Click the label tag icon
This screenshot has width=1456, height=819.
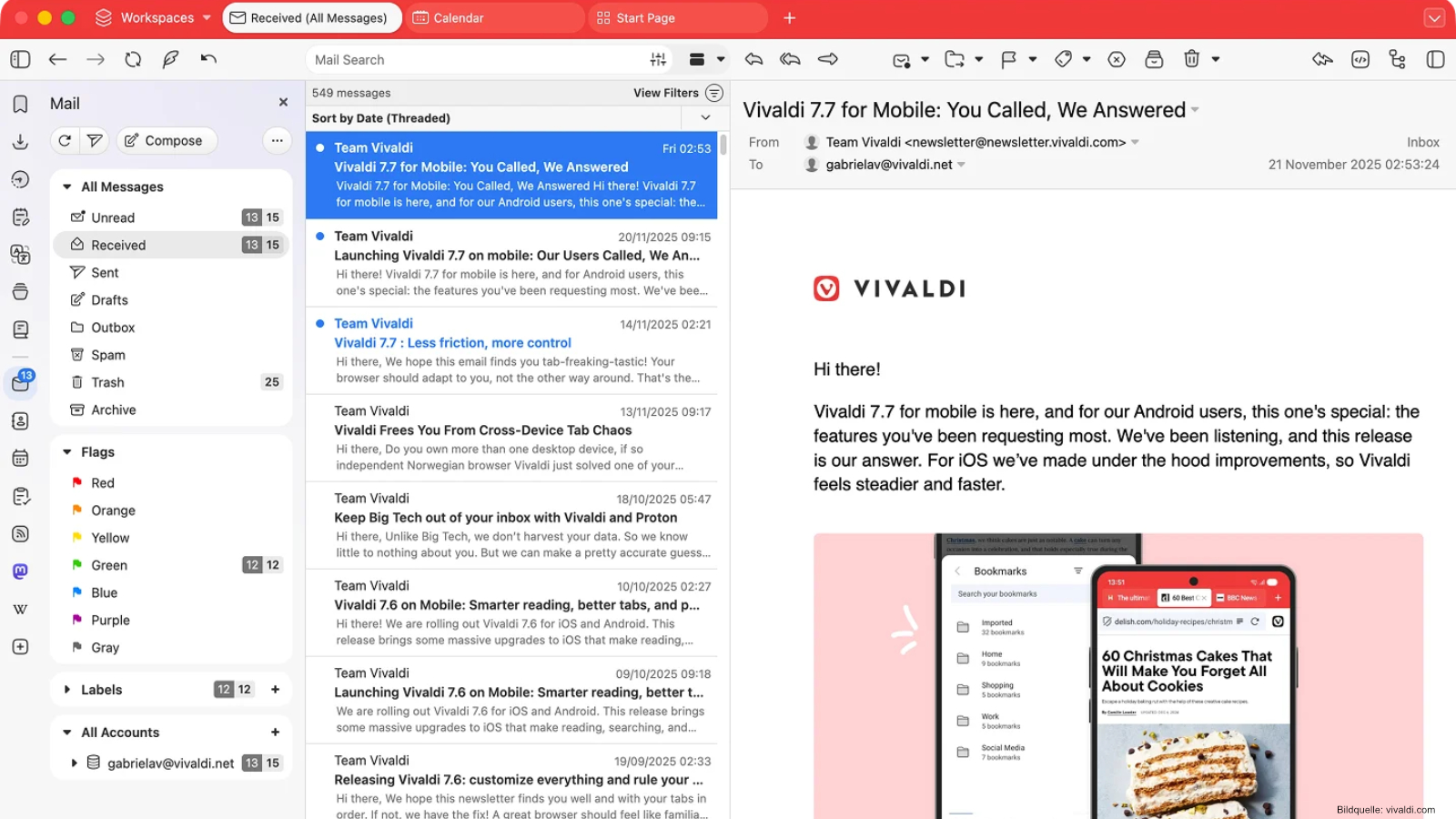(1063, 59)
